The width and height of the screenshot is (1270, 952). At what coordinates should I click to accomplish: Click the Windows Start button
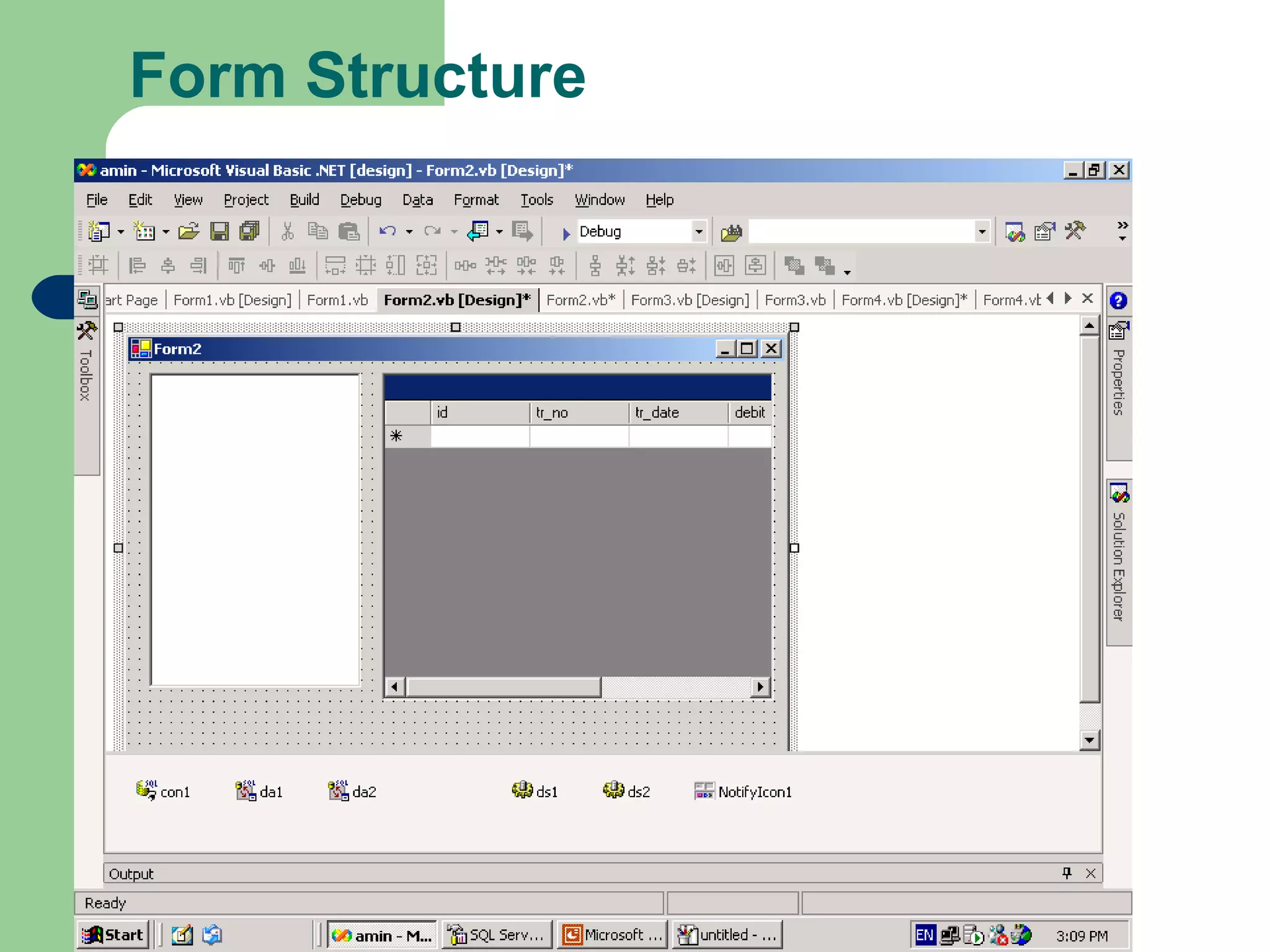[113, 935]
